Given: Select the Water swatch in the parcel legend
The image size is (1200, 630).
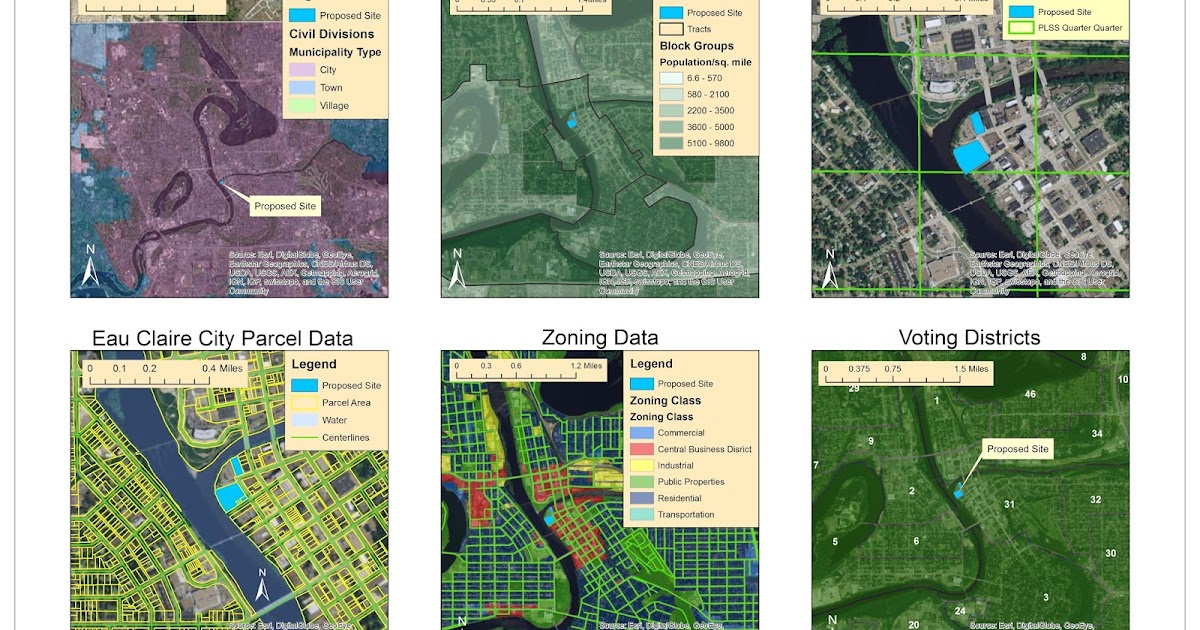Looking at the screenshot, I should (305, 421).
